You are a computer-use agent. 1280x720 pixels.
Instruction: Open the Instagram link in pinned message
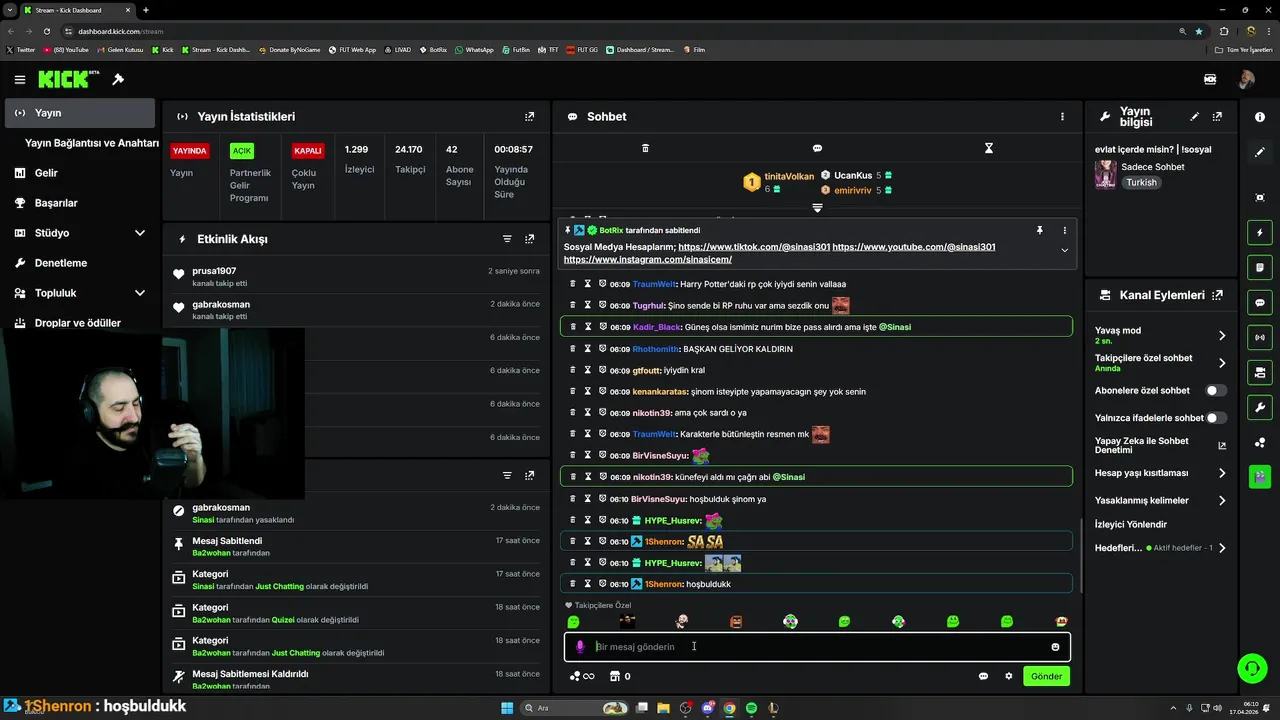648,260
